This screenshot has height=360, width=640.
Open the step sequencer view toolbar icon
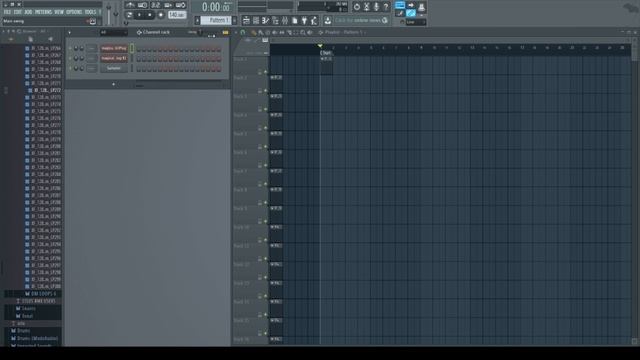point(256,20)
